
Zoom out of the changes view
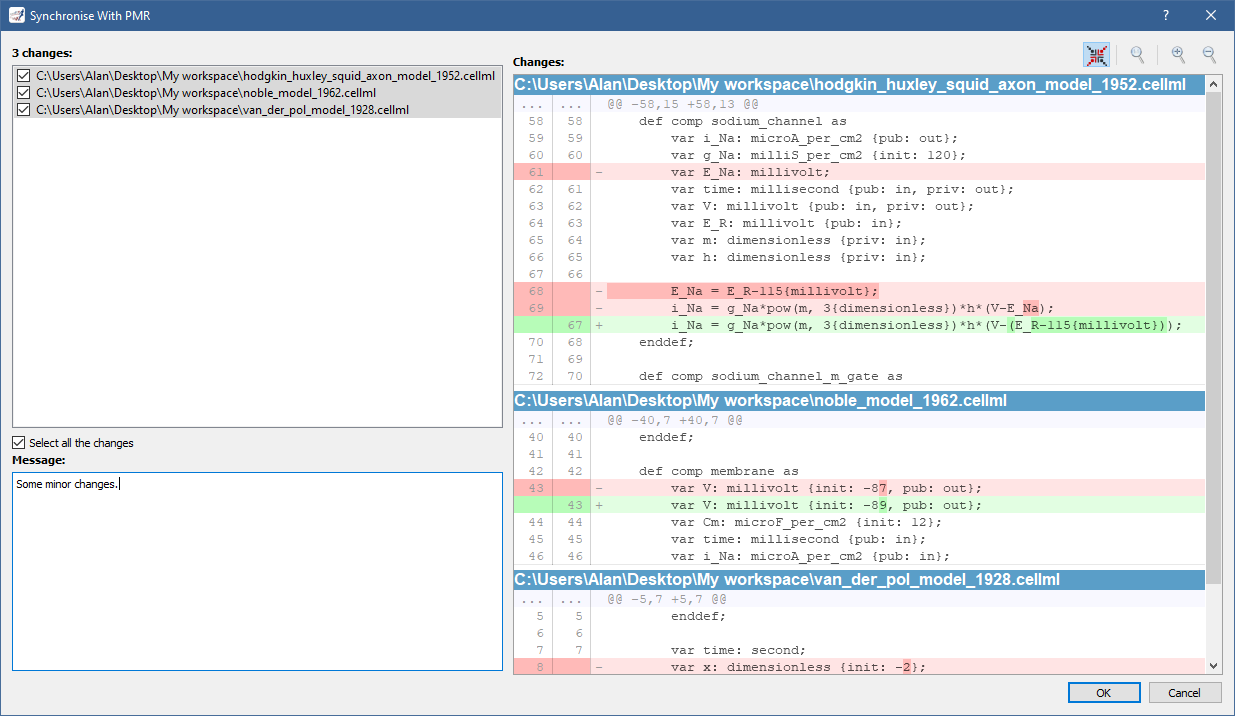pos(1209,56)
